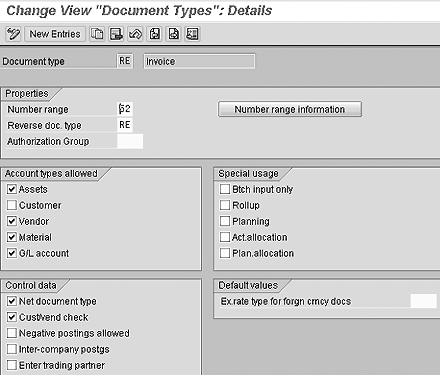Click Ex.rate type for forgn crncy docs label
Screen dimensions: 440x375
pos(286,302)
